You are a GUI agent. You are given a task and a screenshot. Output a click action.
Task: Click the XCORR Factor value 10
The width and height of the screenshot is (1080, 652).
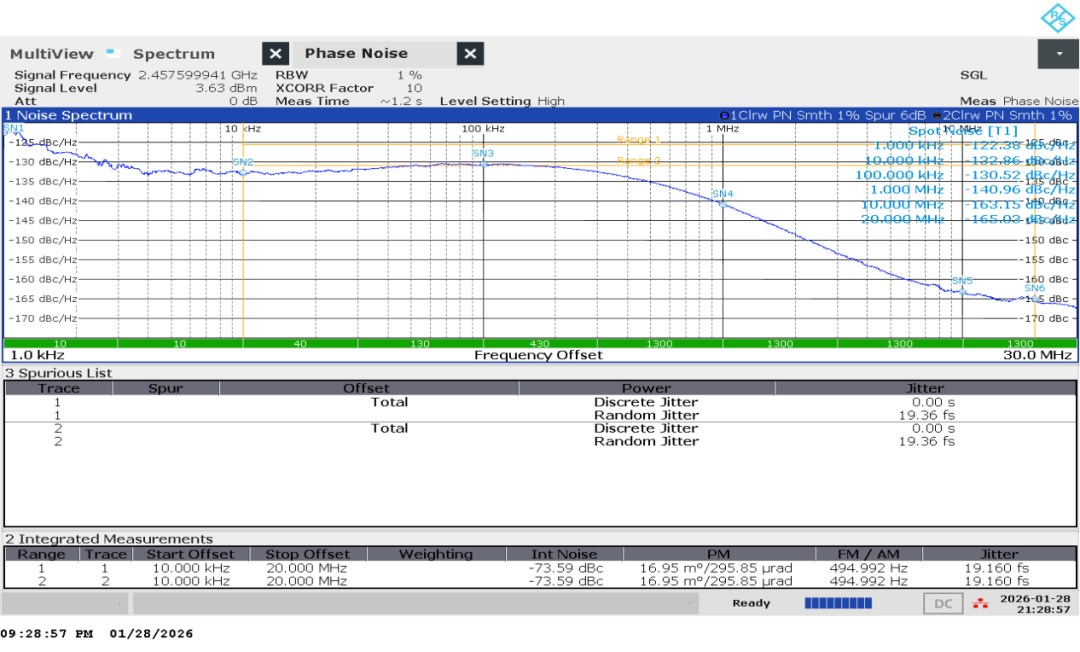(x=414, y=88)
